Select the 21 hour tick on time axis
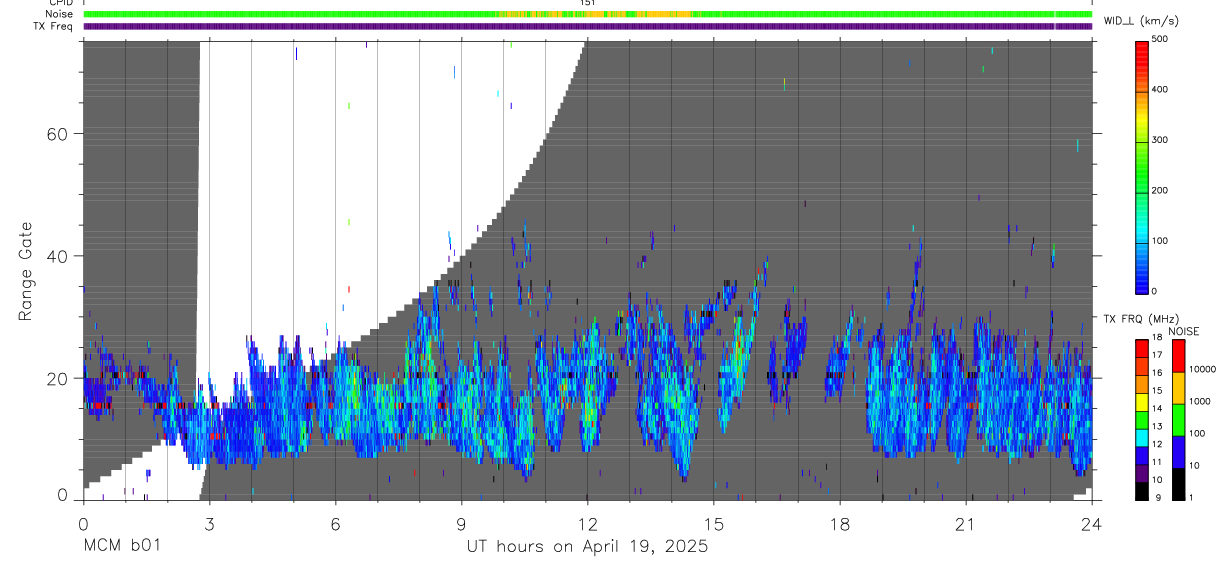 coord(966,523)
